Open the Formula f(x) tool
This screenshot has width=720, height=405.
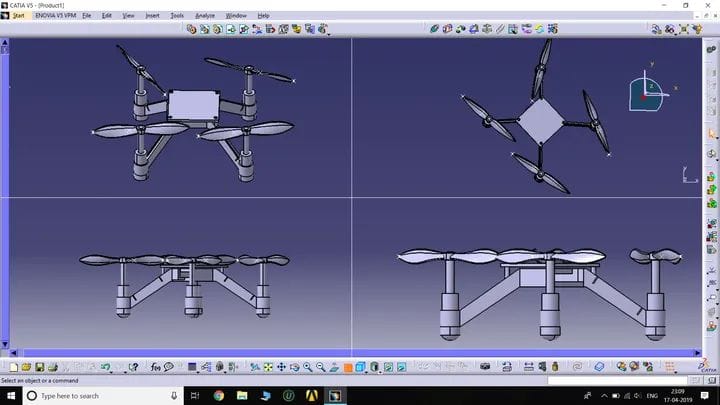tap(155, 367)
